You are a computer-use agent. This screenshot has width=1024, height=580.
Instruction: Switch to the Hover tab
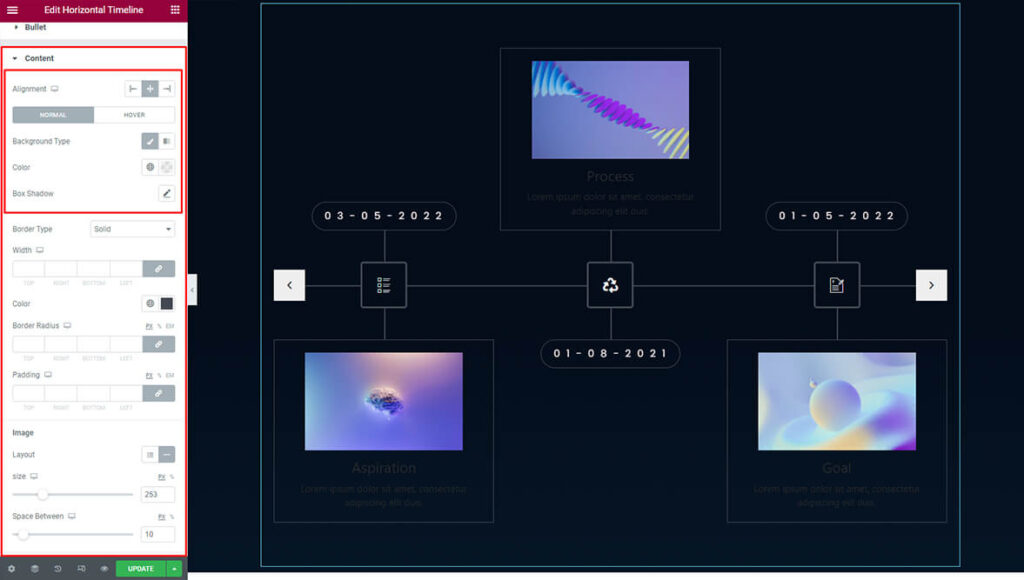134,115
